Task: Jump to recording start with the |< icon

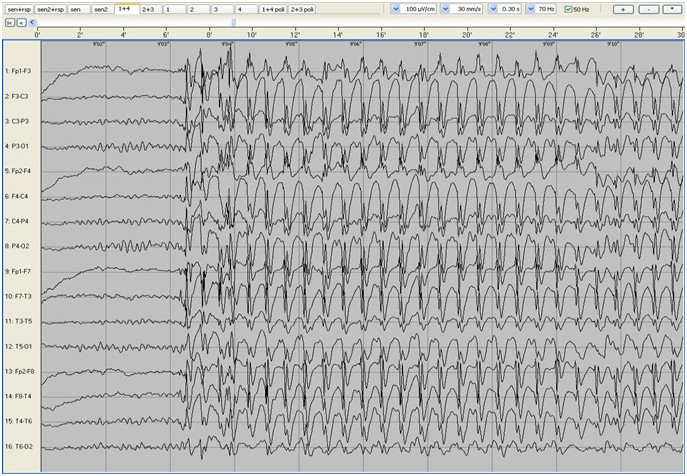Action: 10,22
